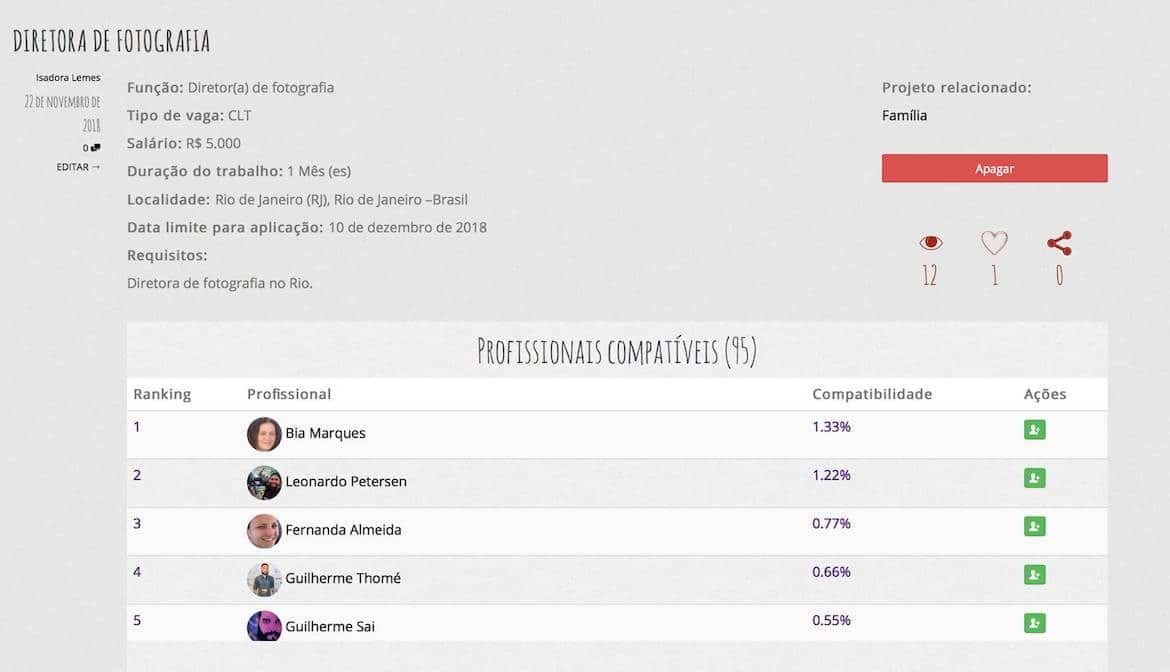Viewport: 1170px width, 672px height.
Task: Click the Ranking column header
Action: click(162, 394)
